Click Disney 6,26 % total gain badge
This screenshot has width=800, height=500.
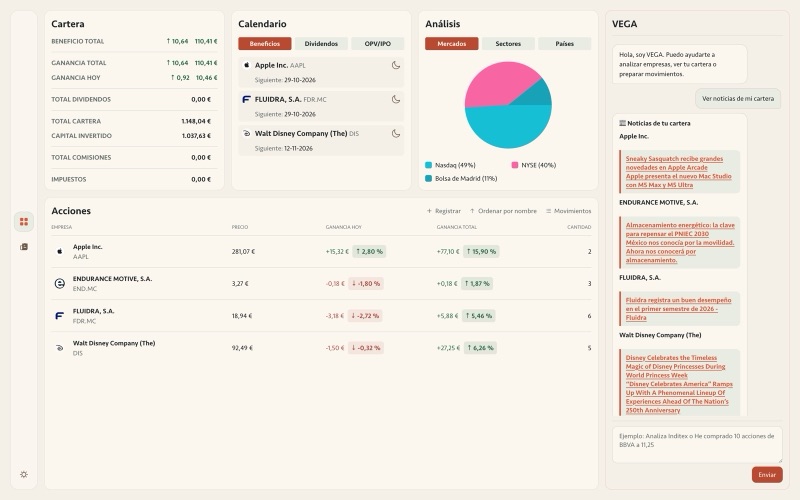tap(480, 348)
